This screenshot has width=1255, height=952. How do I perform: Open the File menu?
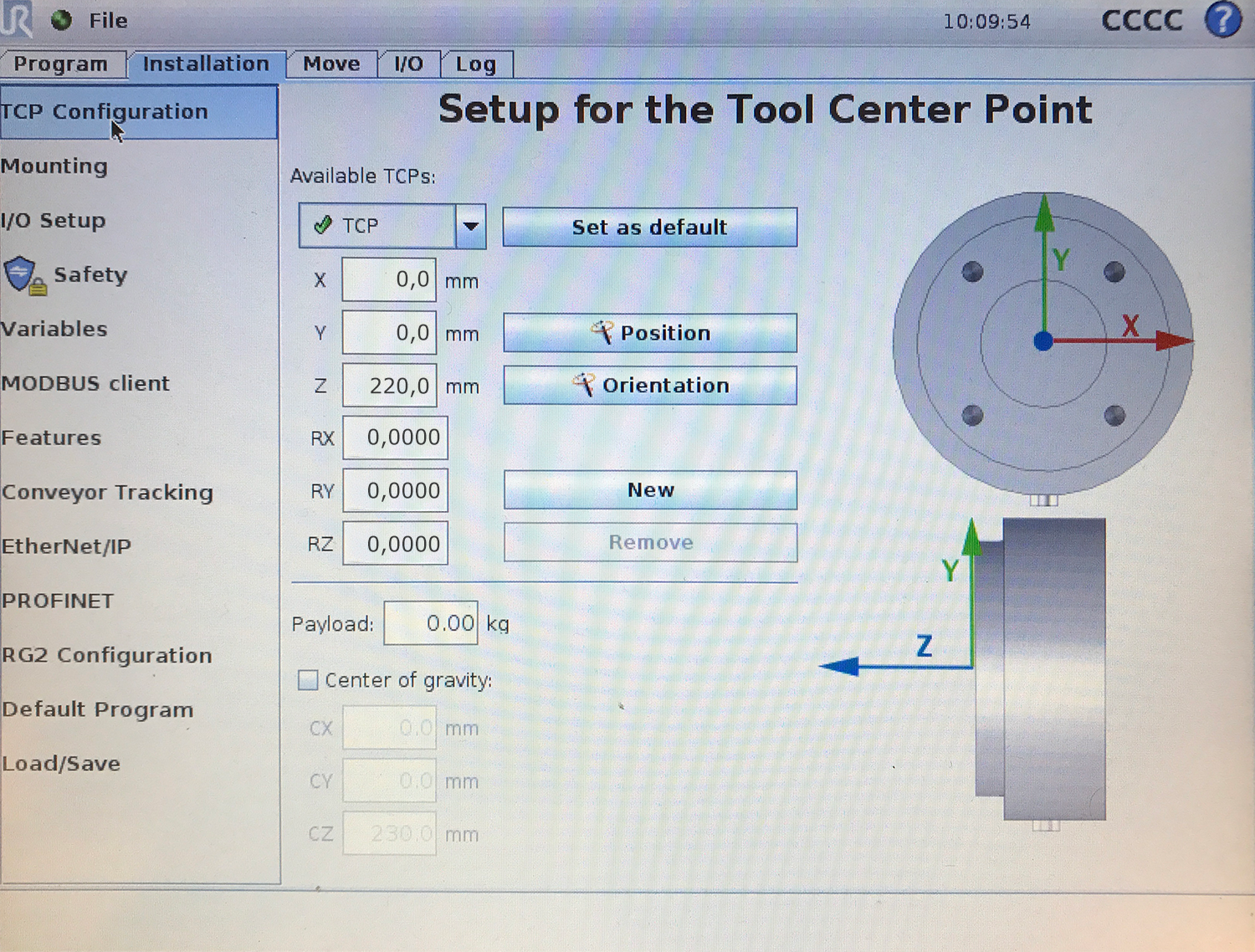click(x=108, y=20)
